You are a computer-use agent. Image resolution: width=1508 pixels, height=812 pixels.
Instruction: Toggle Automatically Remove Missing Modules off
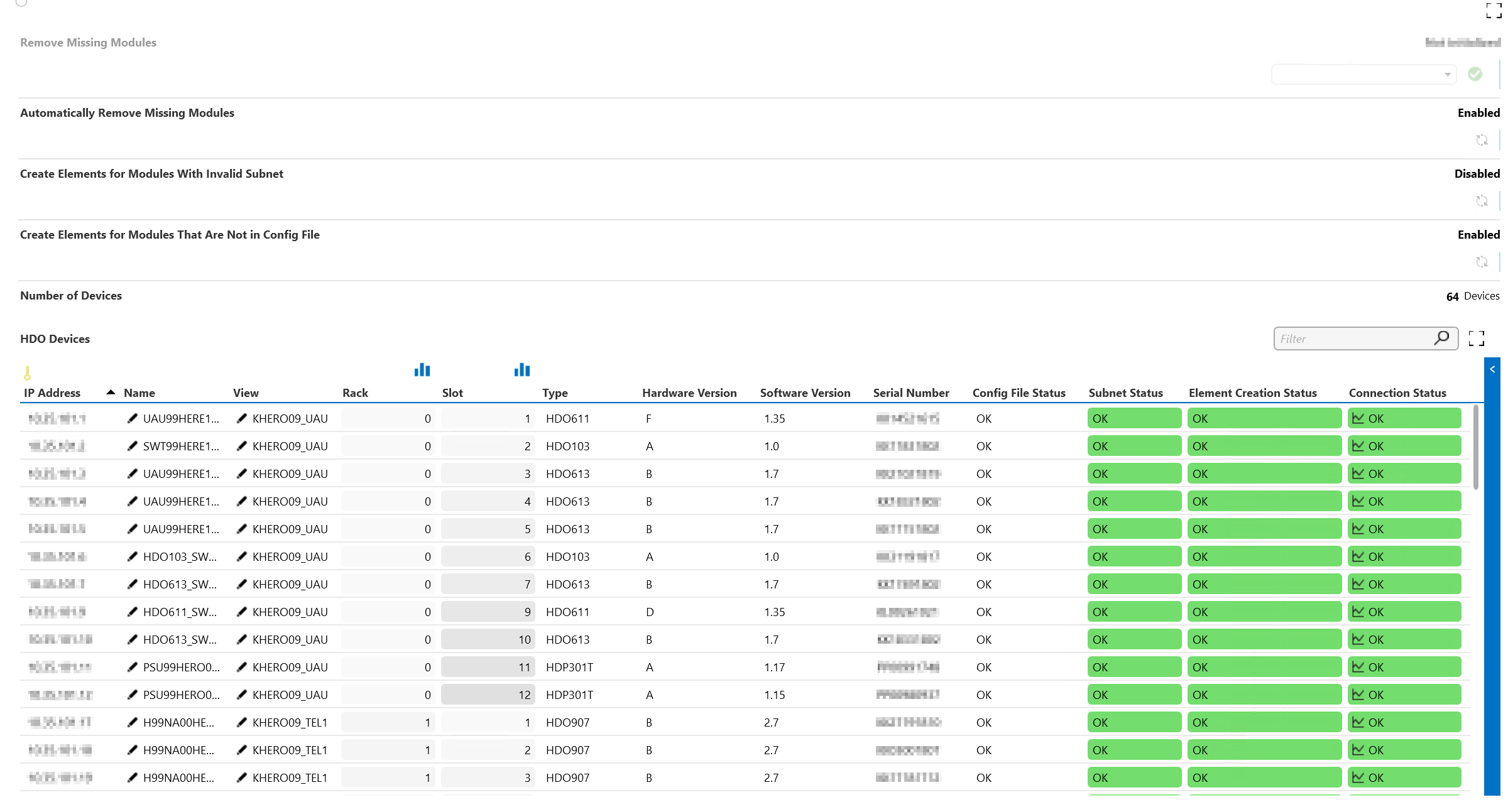tap(1479, 112)
